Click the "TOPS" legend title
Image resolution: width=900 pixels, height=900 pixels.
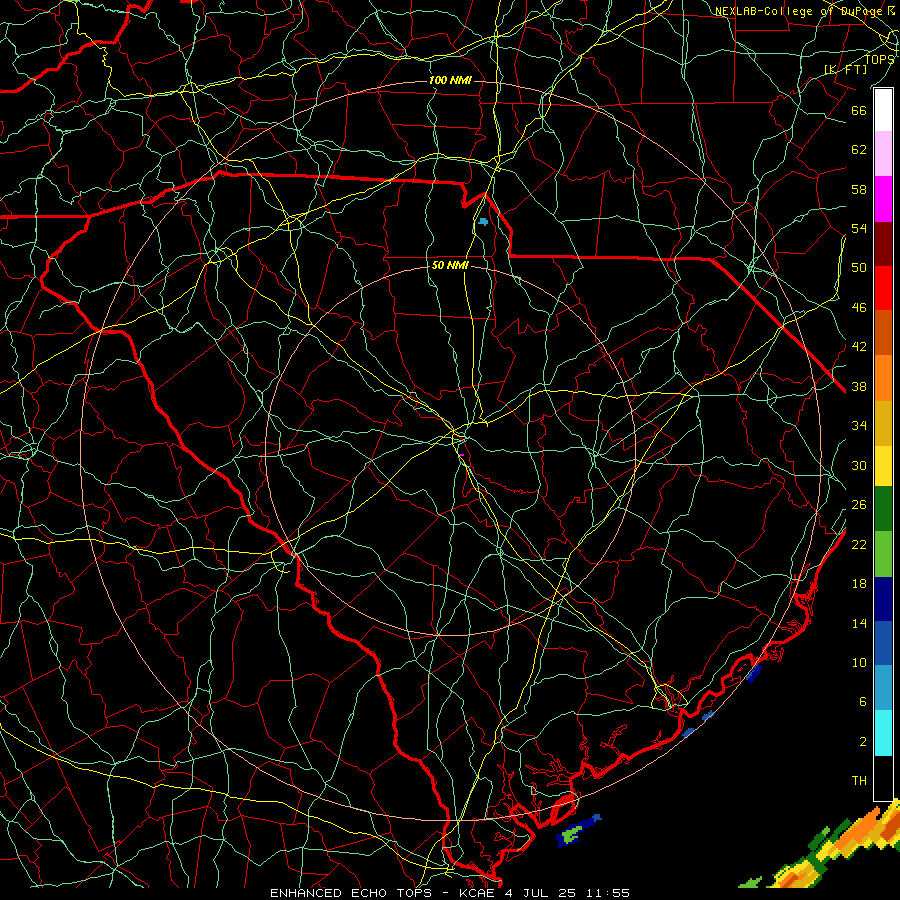click(879, 59)
